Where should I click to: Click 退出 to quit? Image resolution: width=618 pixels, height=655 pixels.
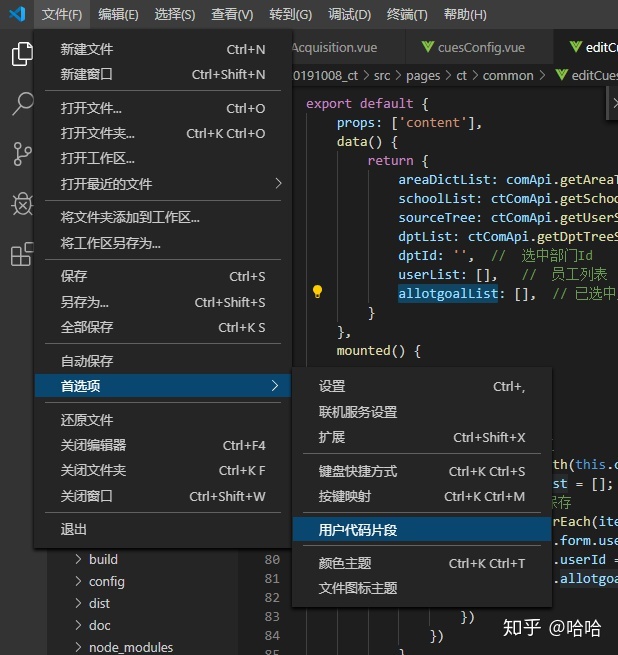click(x=163, y=529)
